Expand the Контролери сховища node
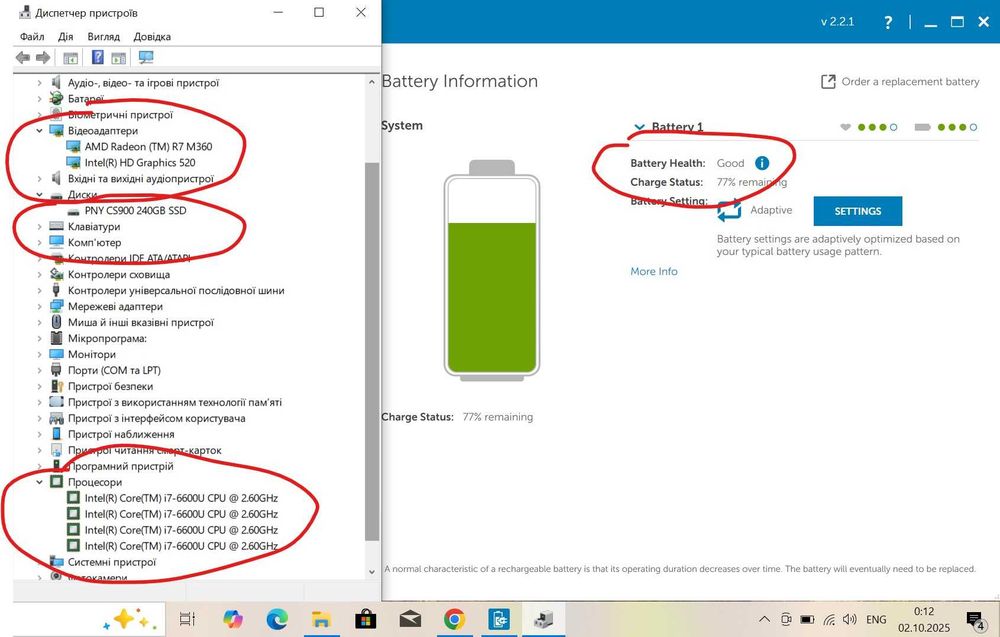The width and height of the screenshot is (1000, 637). 40,274
